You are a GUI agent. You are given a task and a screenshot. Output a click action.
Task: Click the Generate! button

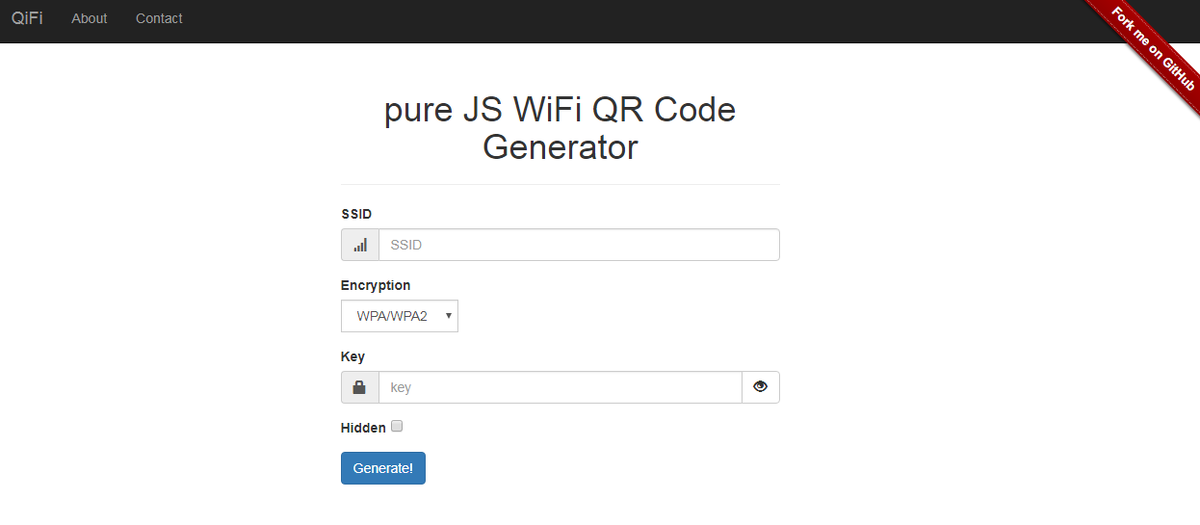383,468
